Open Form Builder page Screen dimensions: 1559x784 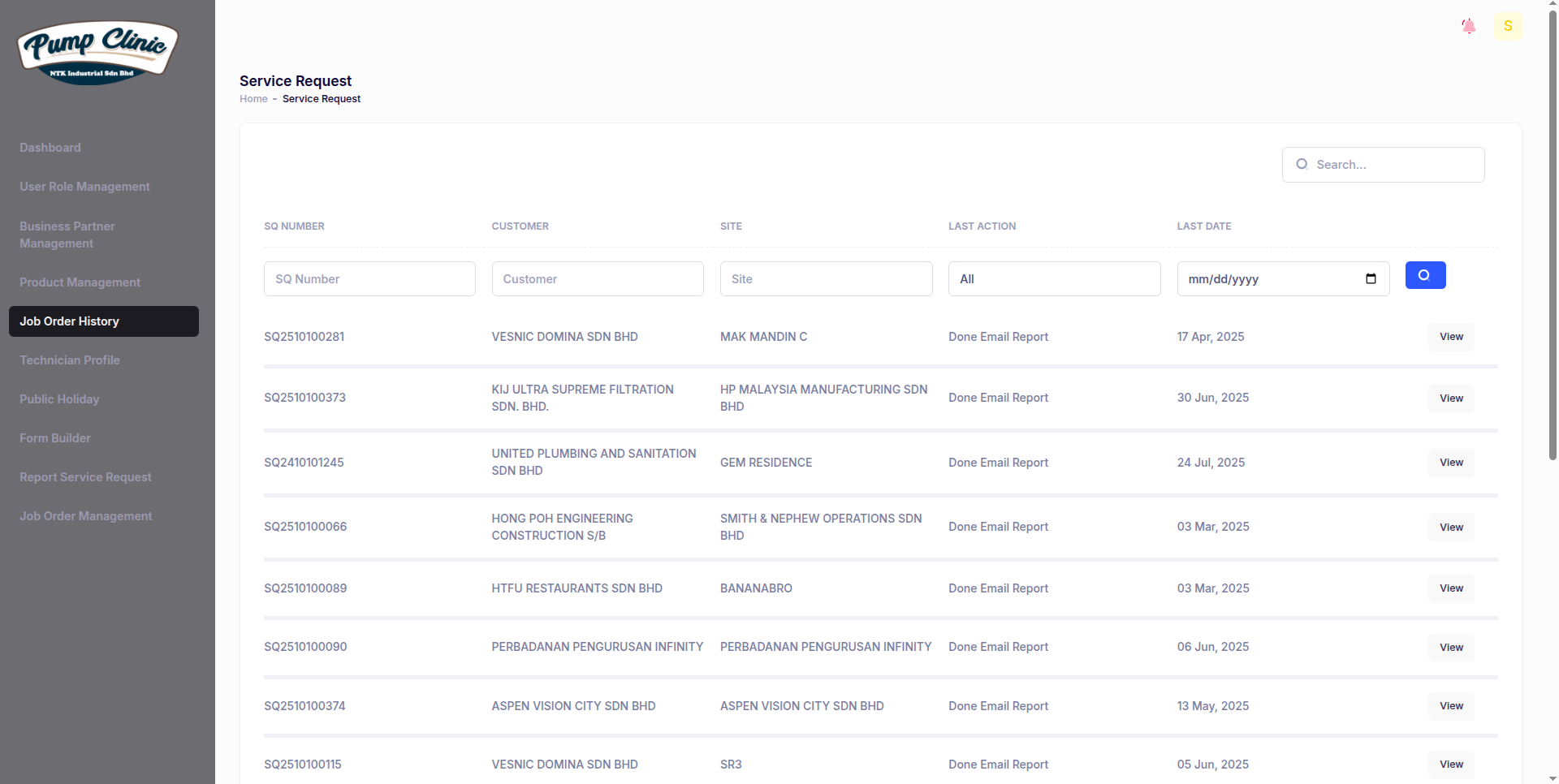click(x=55, y=438)
